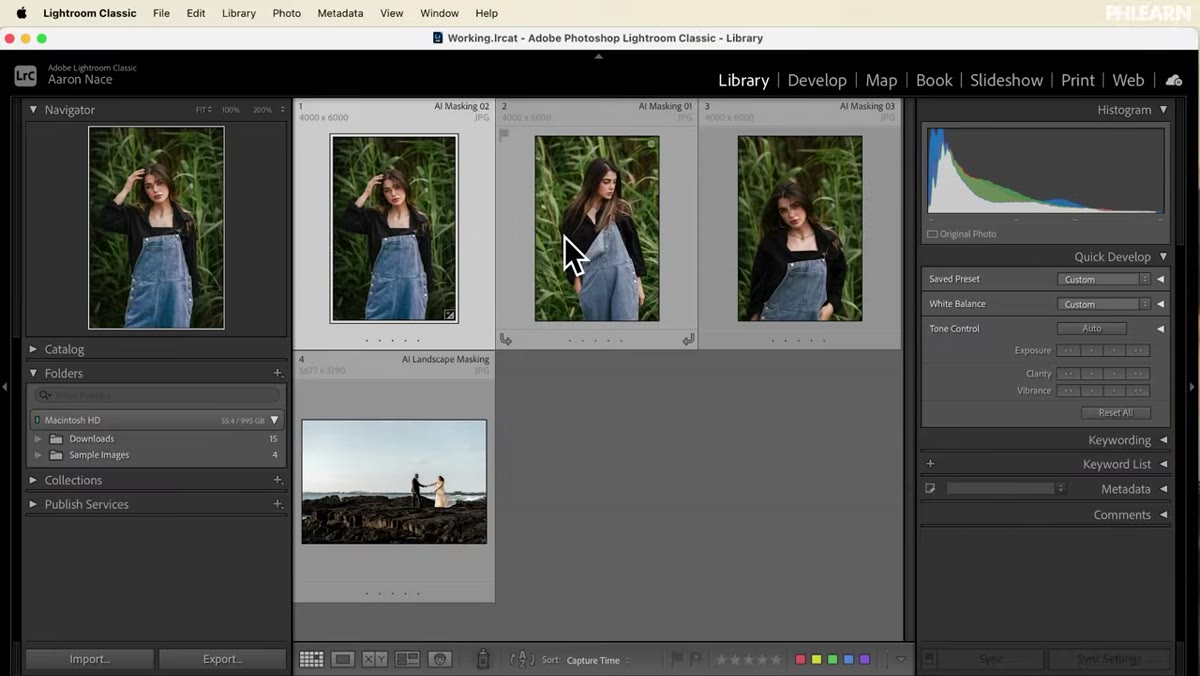The height and width of the screenshot is (676, 1200).
Task: Apply the green color label
Action: [832, 659]
